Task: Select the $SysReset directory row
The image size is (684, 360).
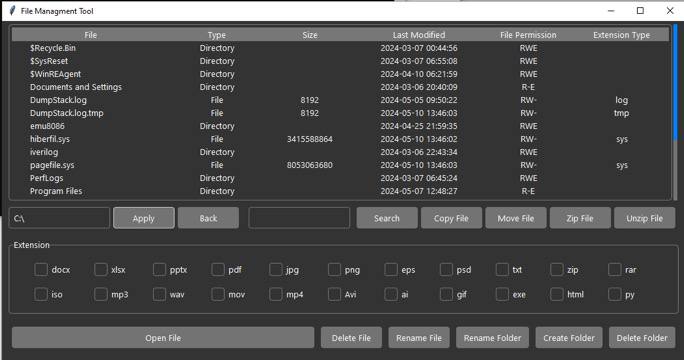Action: (340, 61)
